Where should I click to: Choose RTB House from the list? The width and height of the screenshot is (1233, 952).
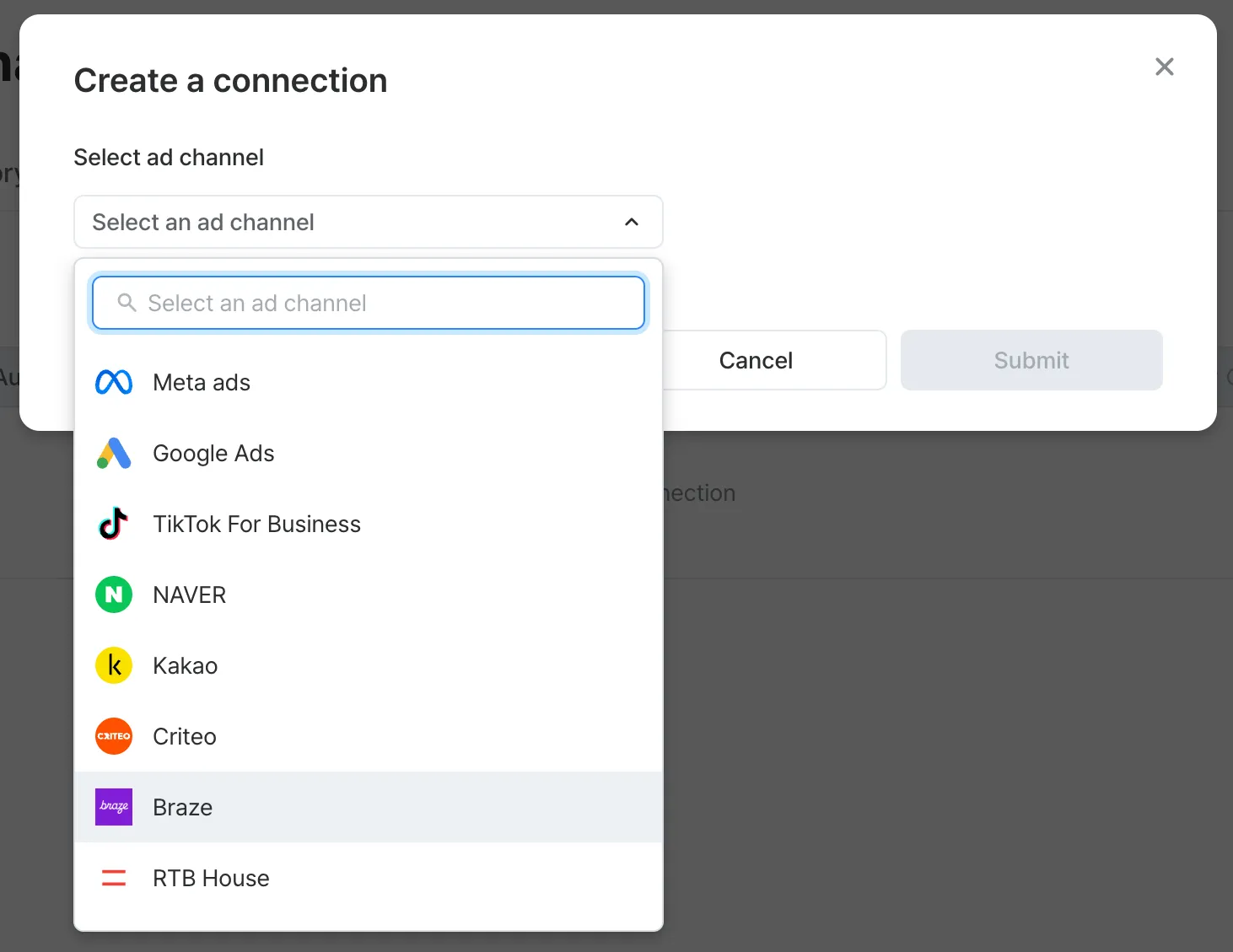369,878
